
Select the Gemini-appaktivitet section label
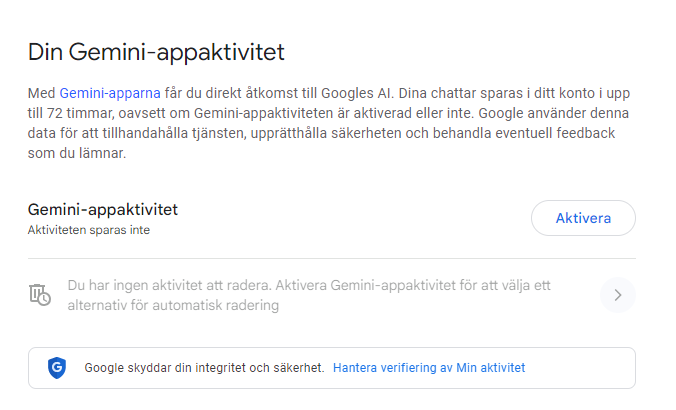click(102, 210)
